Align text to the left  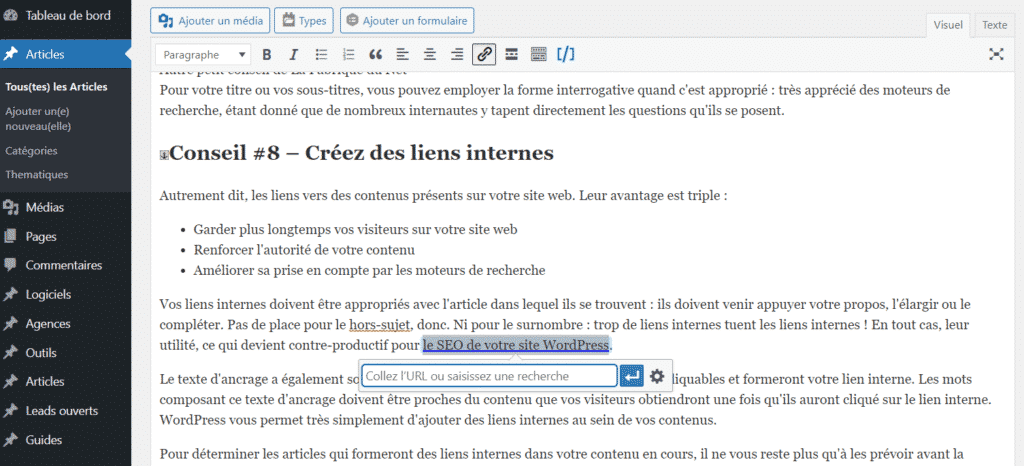403,54
